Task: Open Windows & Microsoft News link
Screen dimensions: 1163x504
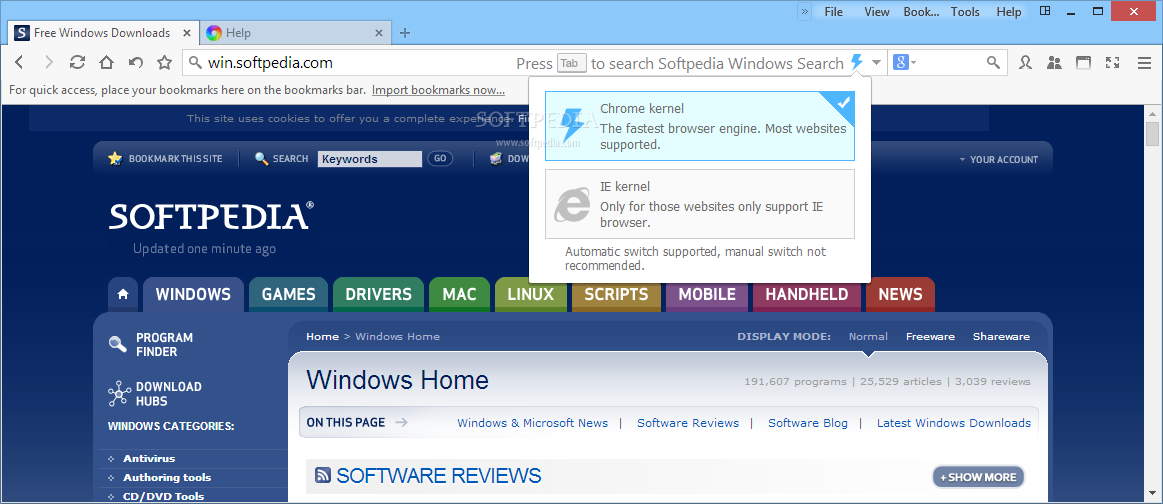Action: tap(533, 423)
